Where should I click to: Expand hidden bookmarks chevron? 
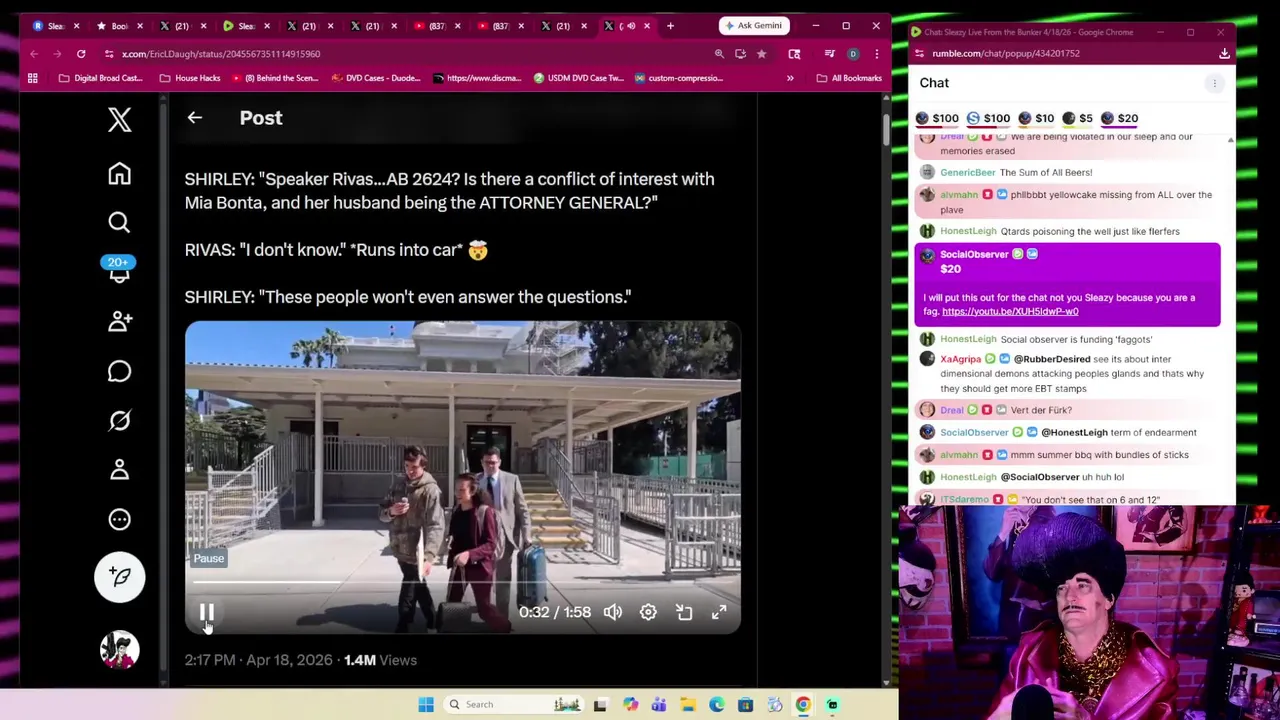pos(790,78)
